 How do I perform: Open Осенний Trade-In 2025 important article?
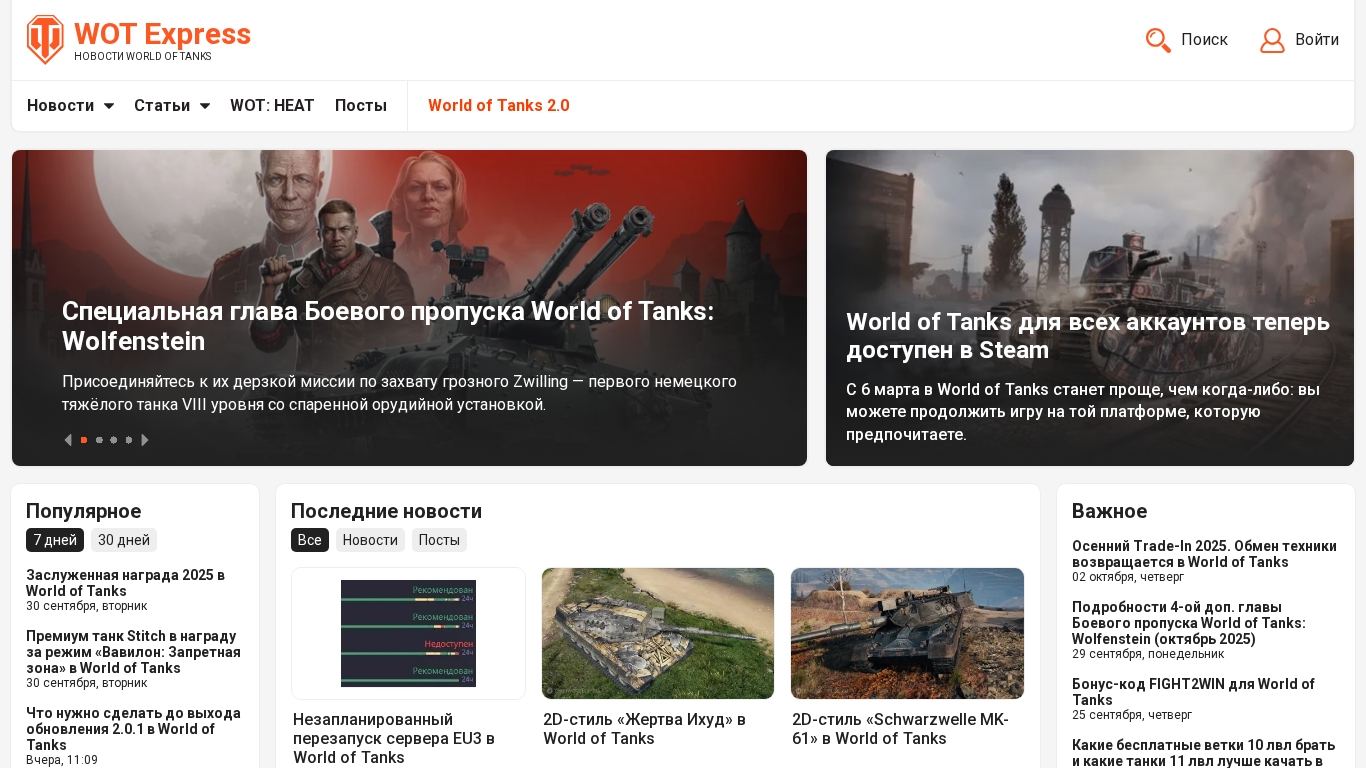point(1204,554)
